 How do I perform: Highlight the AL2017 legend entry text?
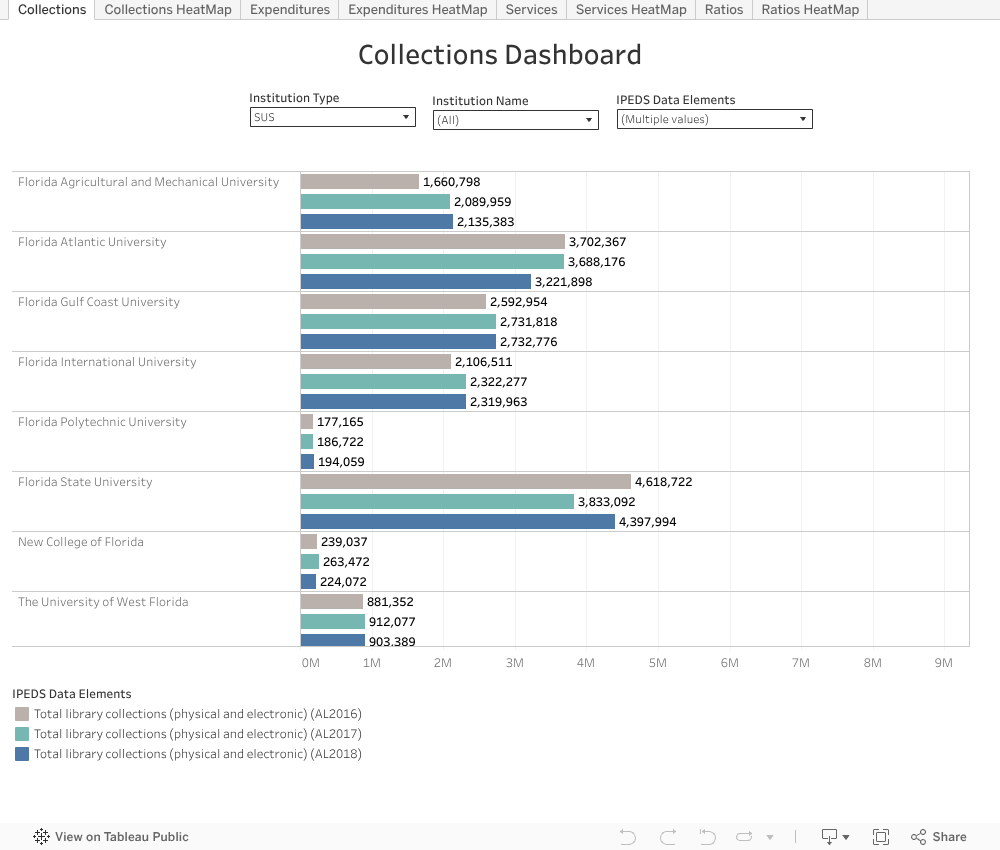pyautogui.click(x=197, y=734)
